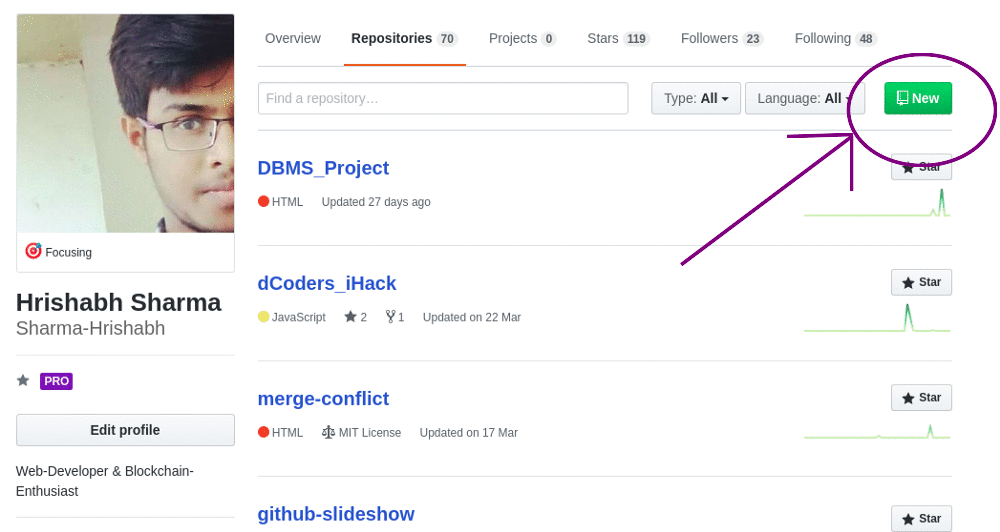The width and height of the screenshot is (1000, 532).
Task: Click the purple PRO badge
Action: (56, 381)
